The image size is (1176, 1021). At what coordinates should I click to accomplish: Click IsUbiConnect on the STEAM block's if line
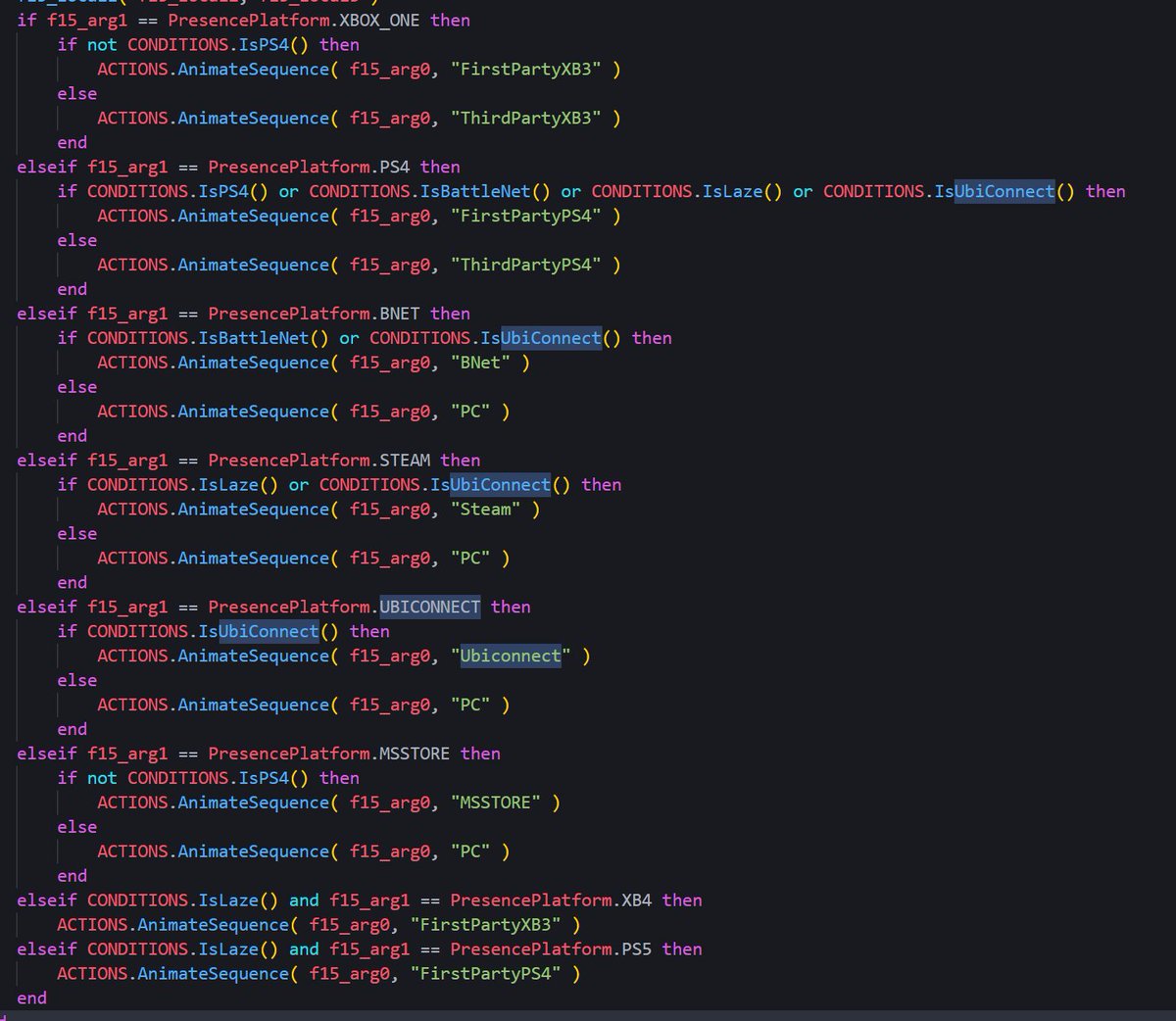click(x=491, y=485)
